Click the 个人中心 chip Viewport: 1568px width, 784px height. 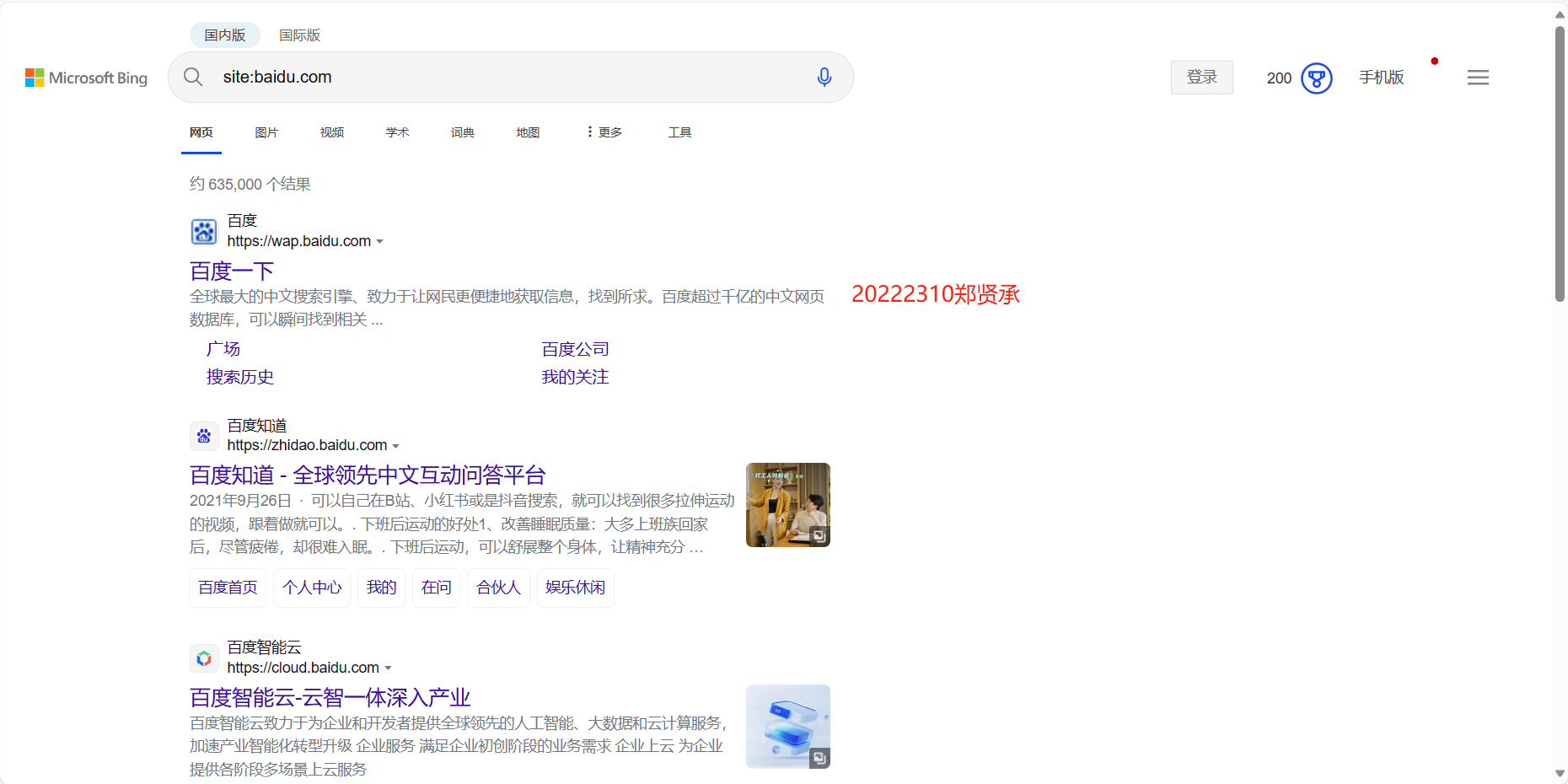312,588
